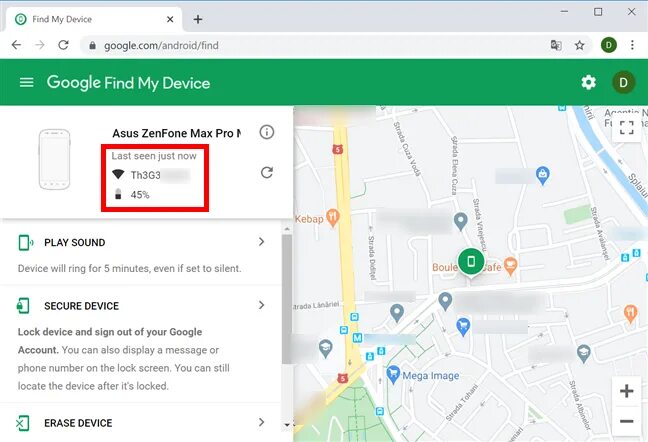
Task: Click the Play Sound phone icon
Action: point(26,242)
